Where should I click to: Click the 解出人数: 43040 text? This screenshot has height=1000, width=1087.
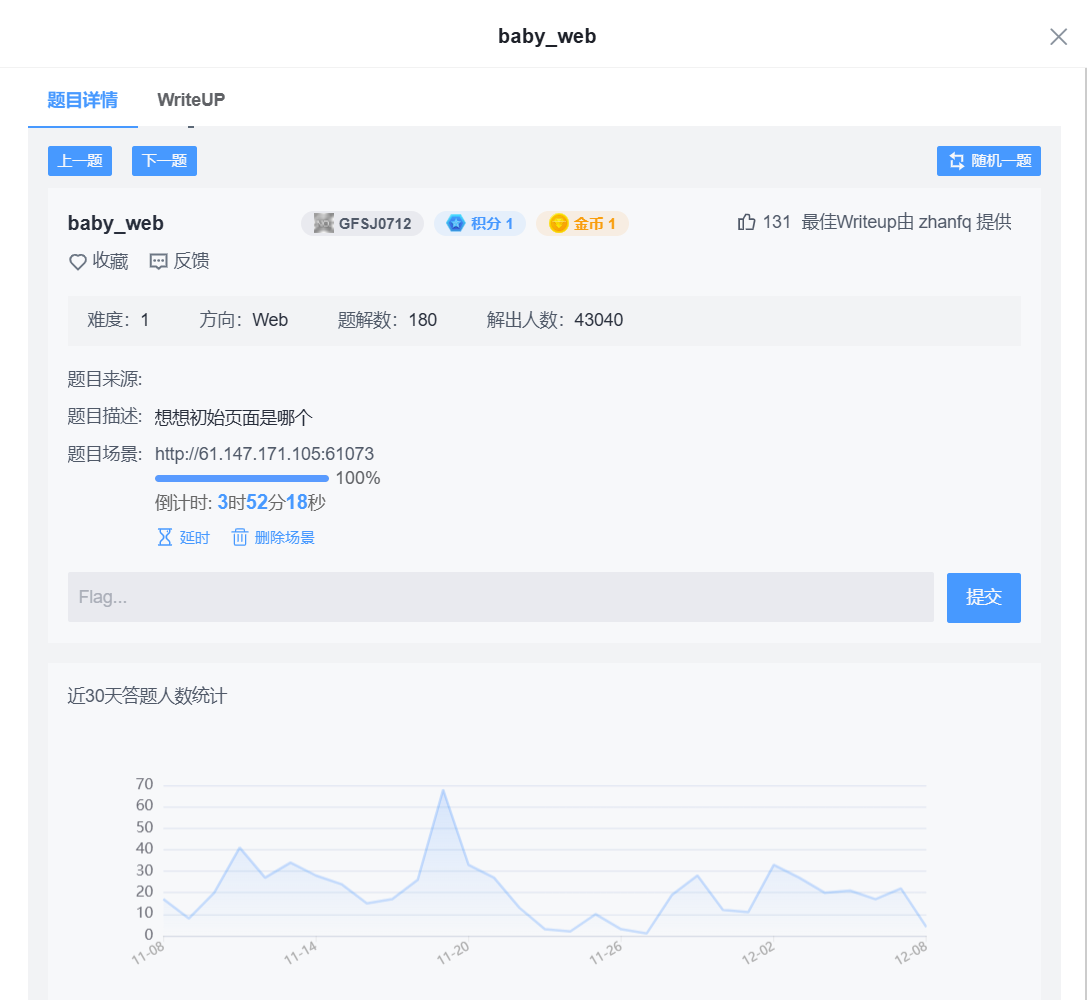(x=555, y=320)
